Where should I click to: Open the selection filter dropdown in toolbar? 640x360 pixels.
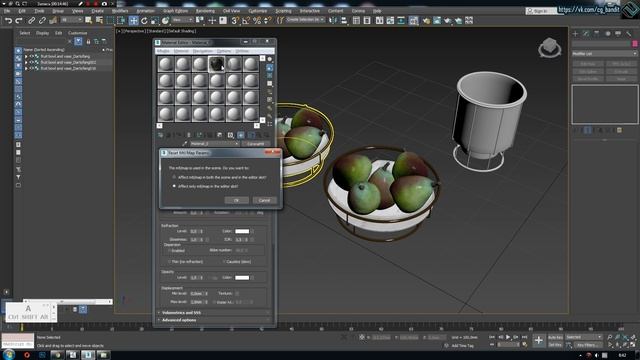tap(71, 20)
